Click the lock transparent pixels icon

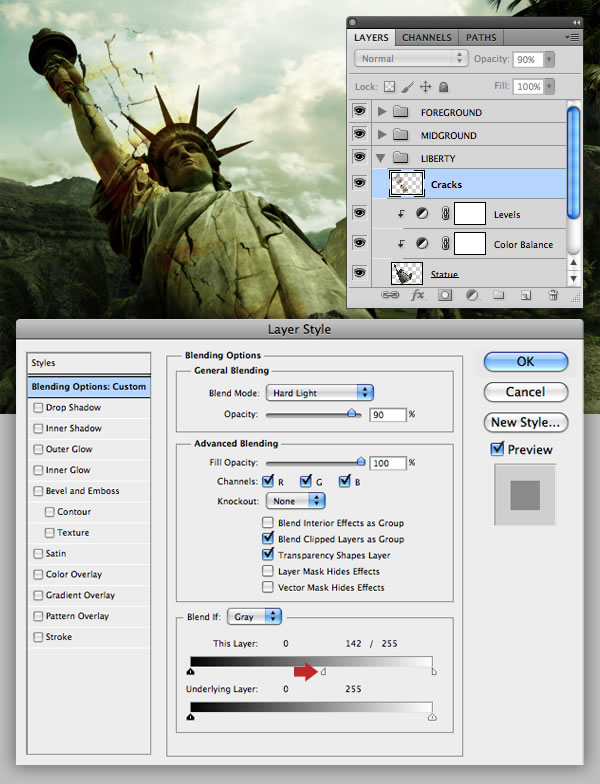pyautogui.click(x=389, y=87)
